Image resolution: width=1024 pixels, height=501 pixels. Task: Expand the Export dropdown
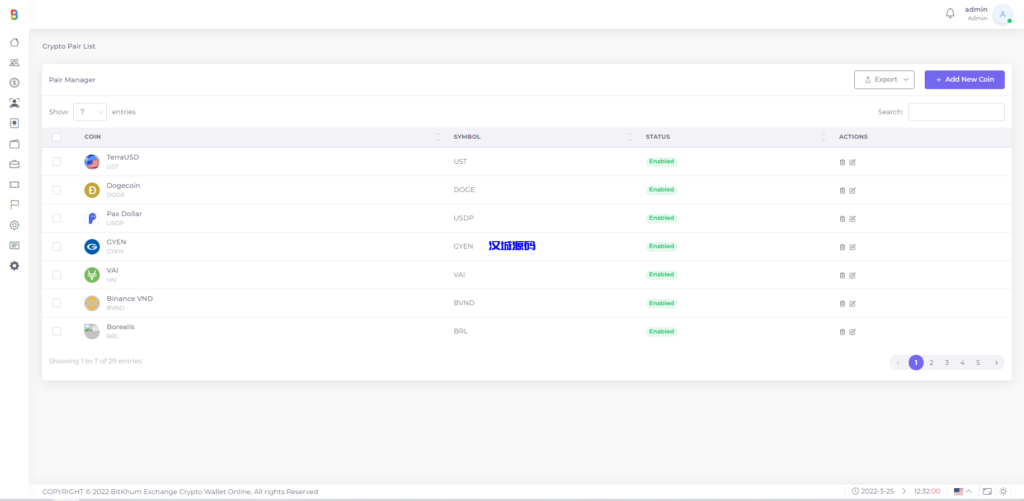(884, 80)
